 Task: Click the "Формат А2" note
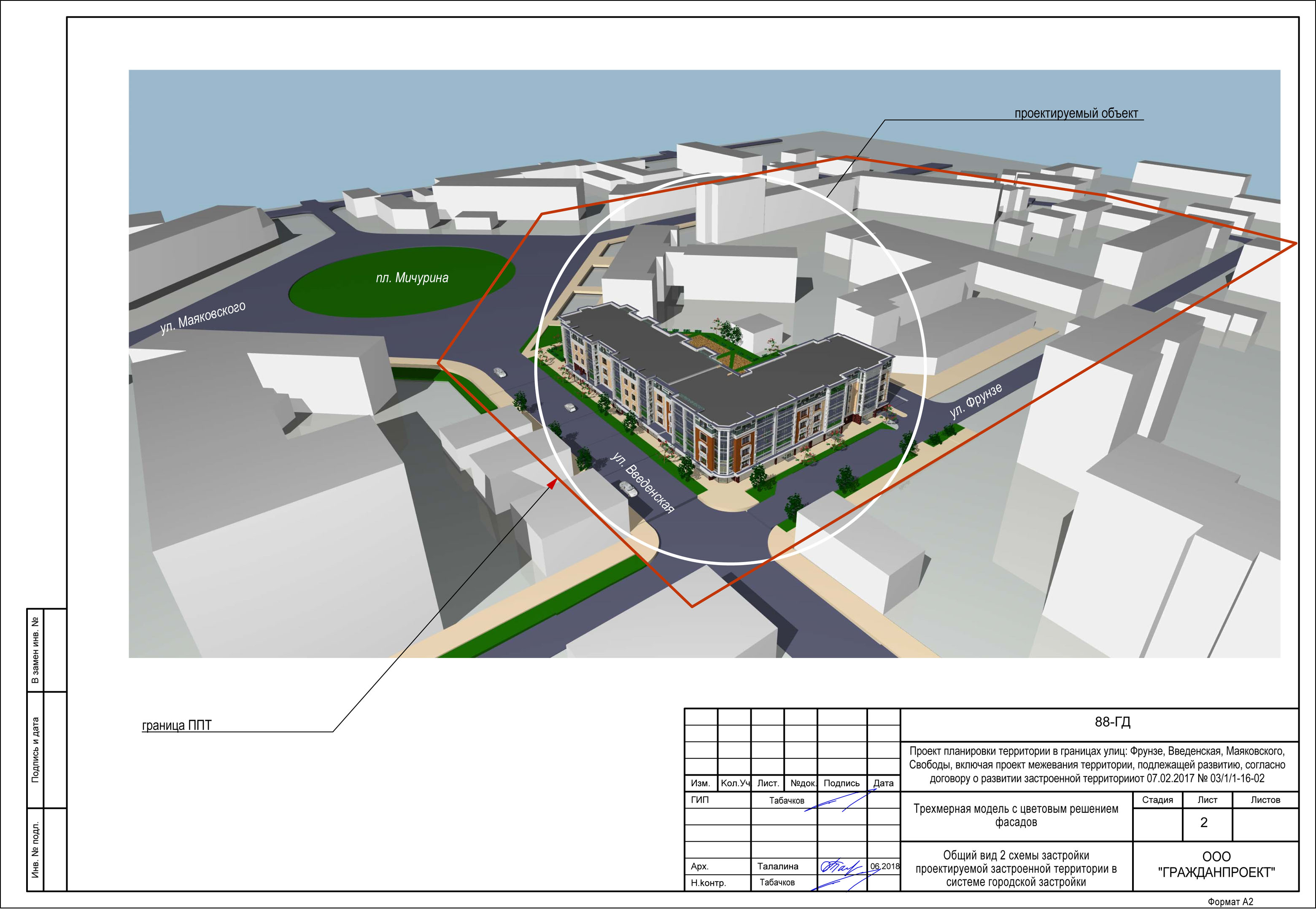[1230, 901]
